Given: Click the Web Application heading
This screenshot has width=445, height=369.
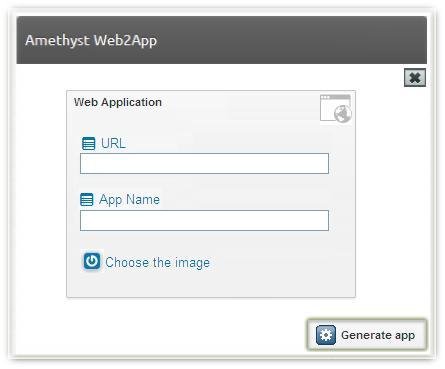Looking at the screenshot, I should tap(118, 102).
